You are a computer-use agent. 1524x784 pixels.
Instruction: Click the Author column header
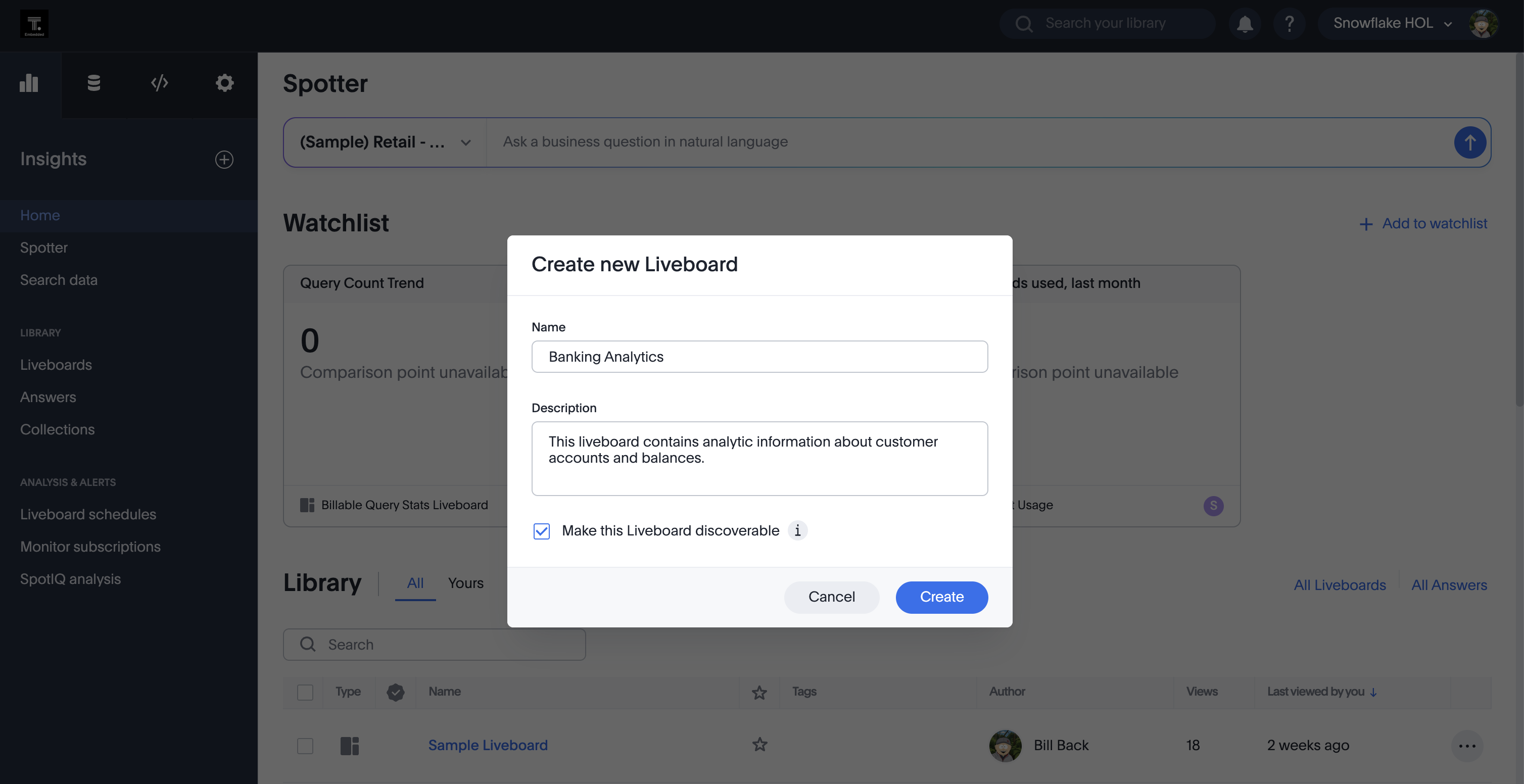1007,692
